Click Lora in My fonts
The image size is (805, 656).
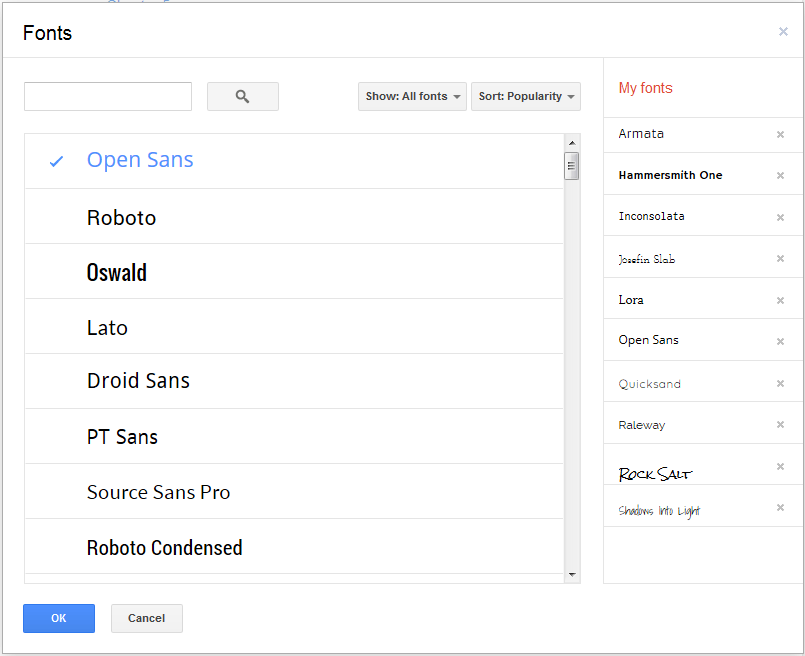[x=631, y=300]
